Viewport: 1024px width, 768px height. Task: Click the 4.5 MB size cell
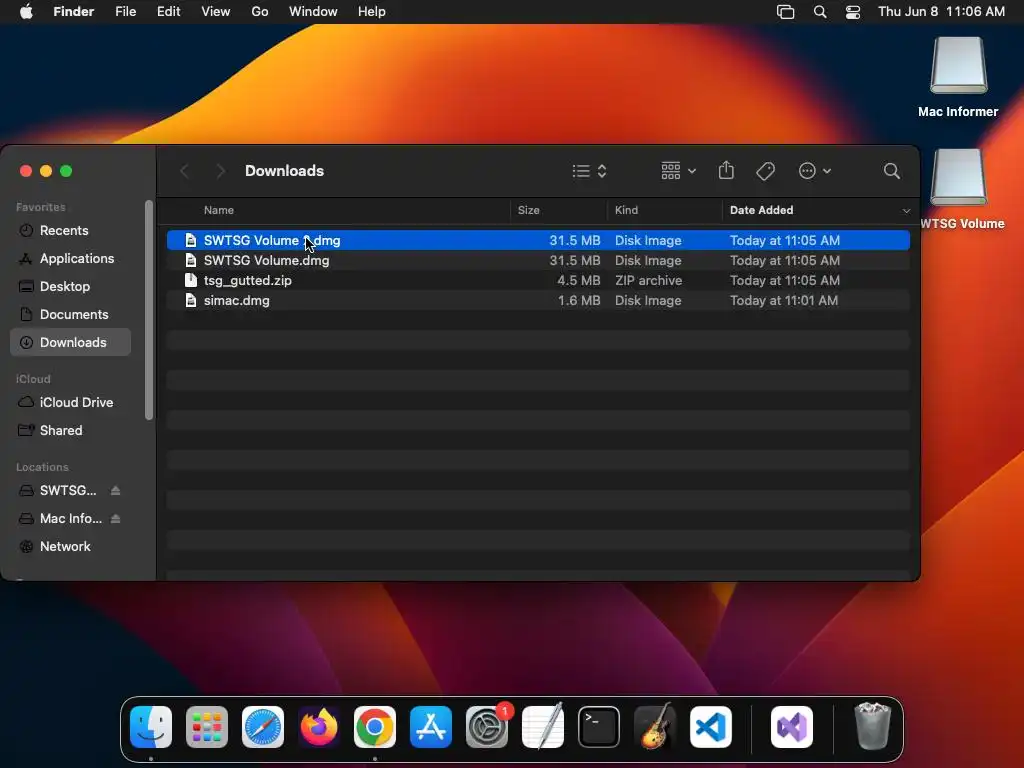[579, 281]
